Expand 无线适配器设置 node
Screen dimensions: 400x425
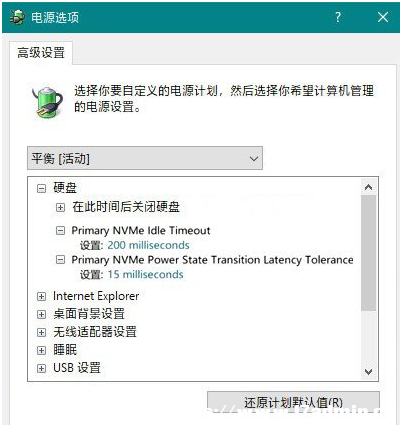pyautogui.click(x=41, y=332)
